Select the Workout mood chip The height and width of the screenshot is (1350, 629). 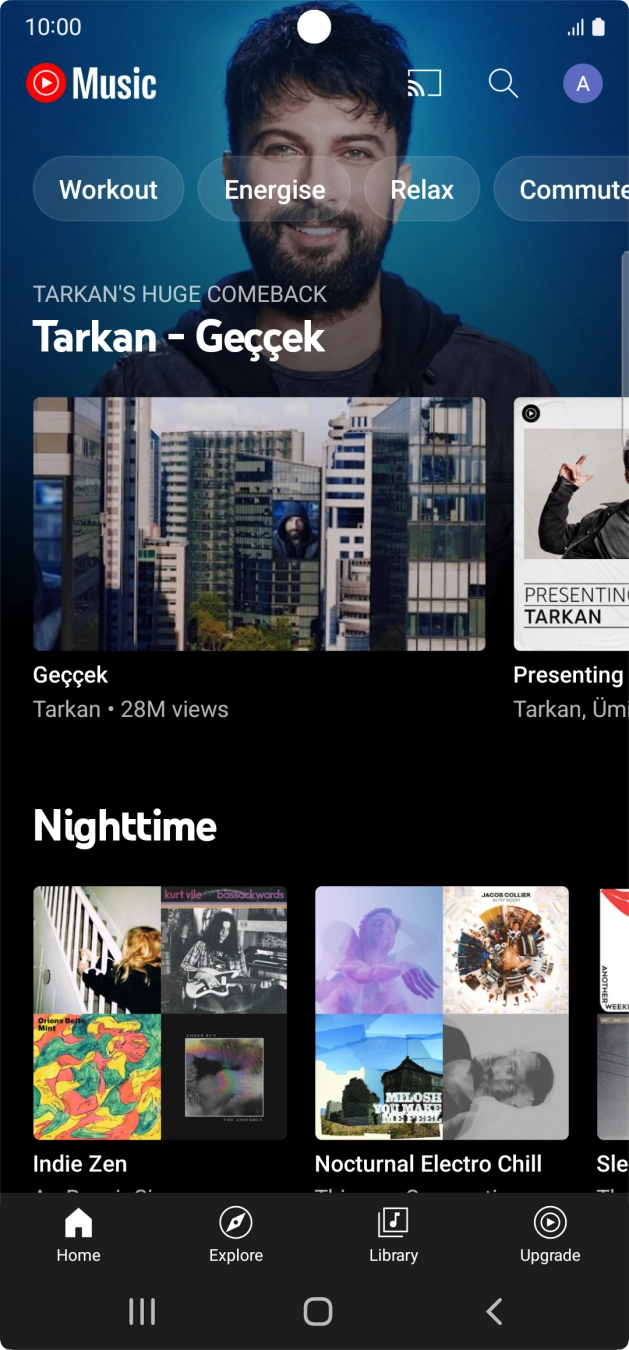[108, 189]
